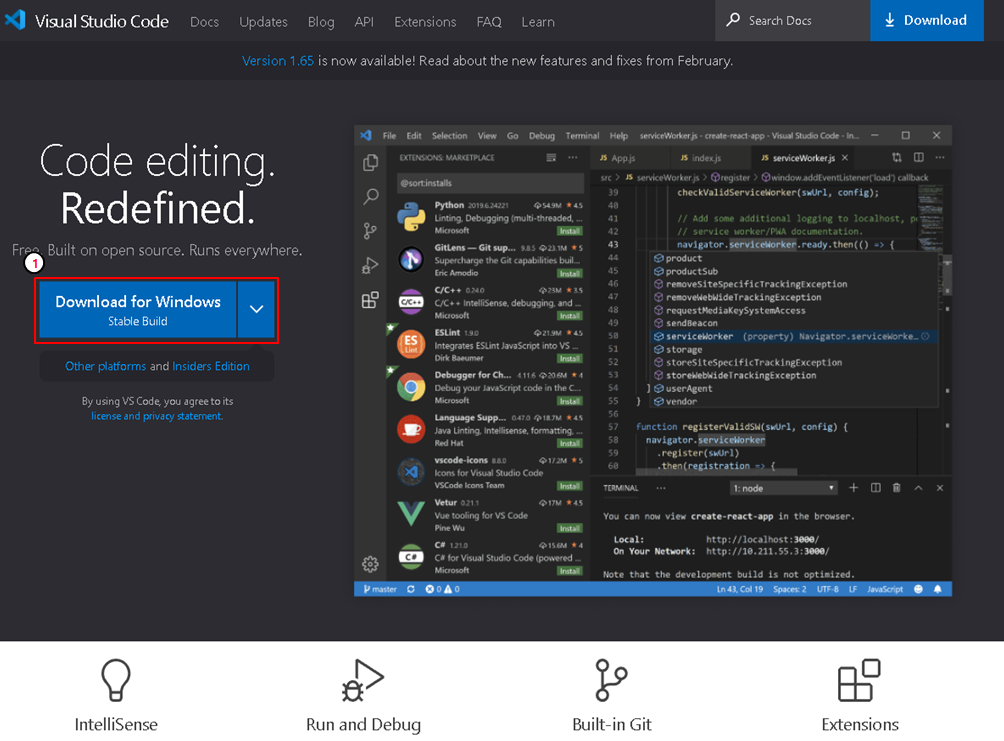This screenshot has height=741, width=1004.
Task: Switch to the index.js tab
Action: [700, 158]
